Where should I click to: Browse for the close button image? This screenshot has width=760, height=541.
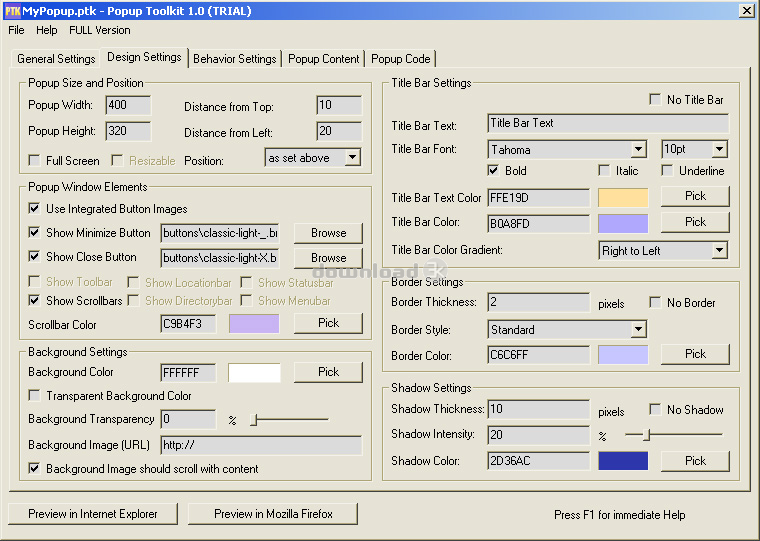tap(328, 258)
